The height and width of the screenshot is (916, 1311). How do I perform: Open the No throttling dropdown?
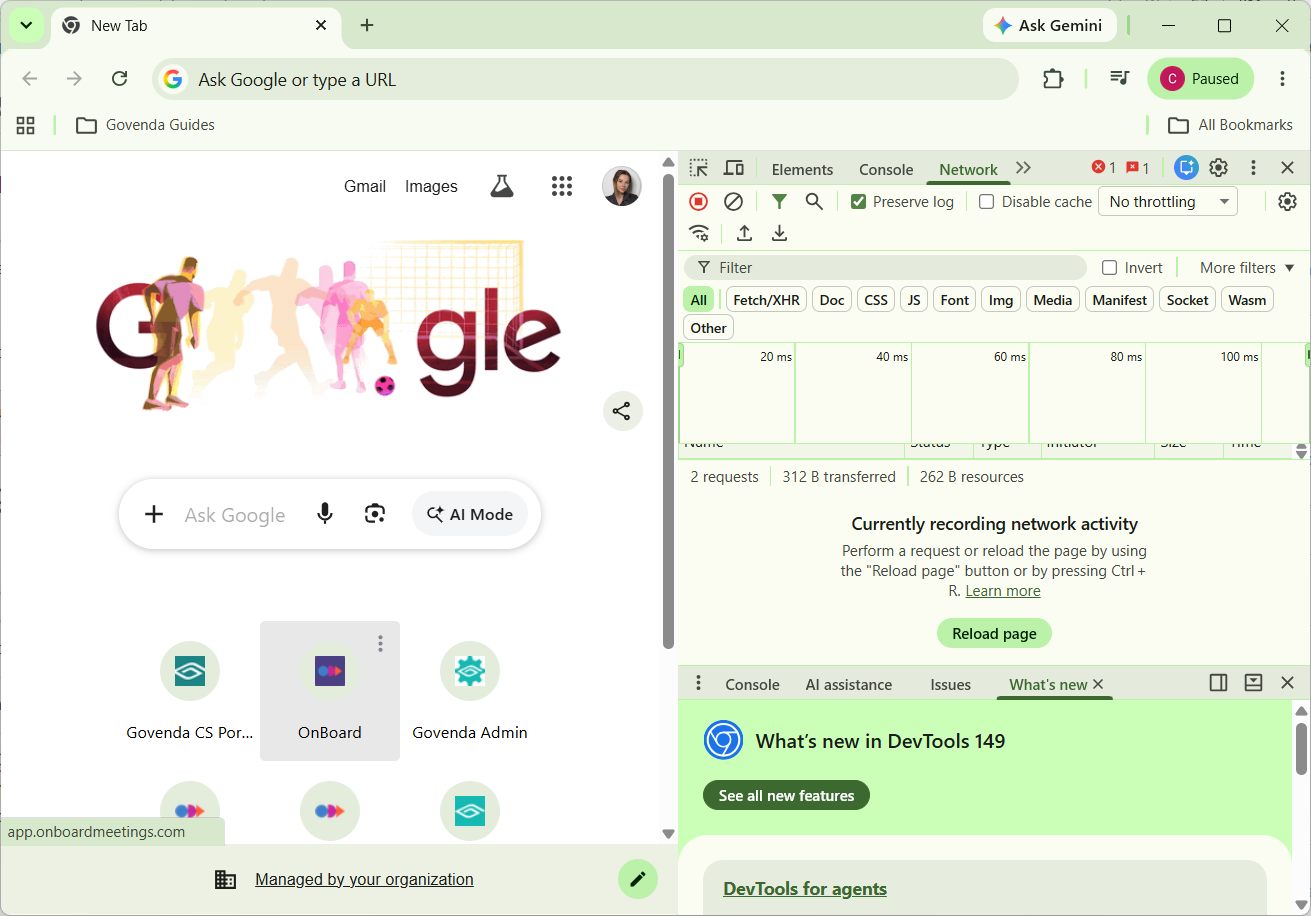pos(1168,202)
